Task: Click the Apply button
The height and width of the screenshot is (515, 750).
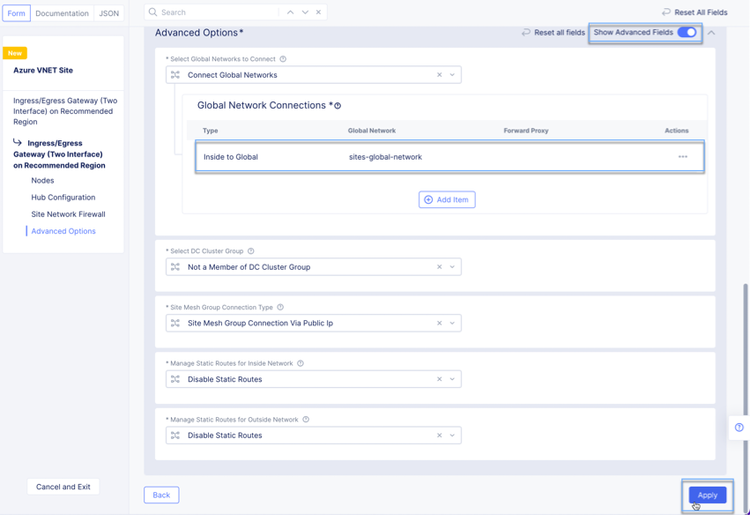Action: [x=707, y=495]
